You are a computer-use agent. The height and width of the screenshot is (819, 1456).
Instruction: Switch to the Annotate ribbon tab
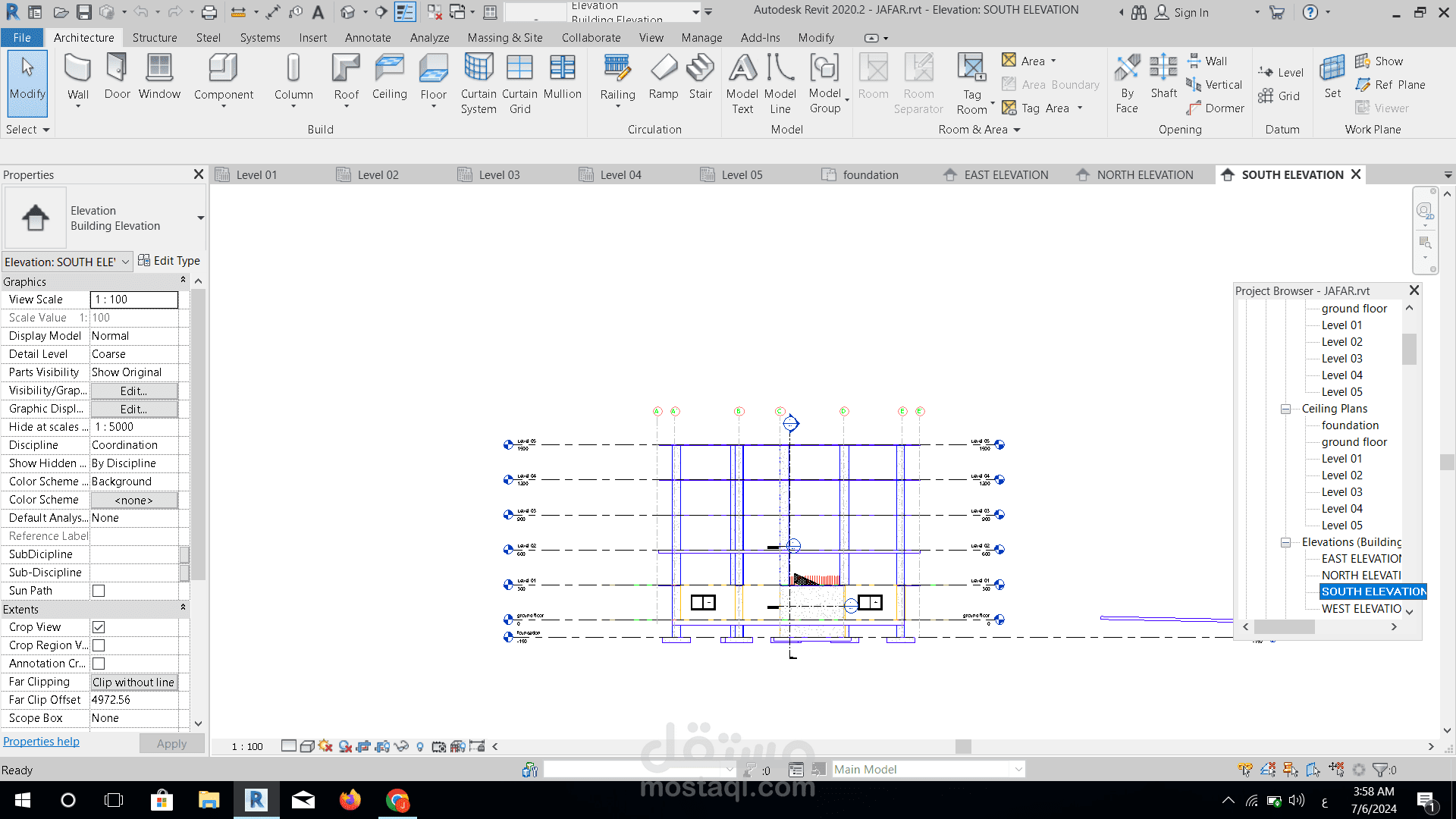point(368,37)
